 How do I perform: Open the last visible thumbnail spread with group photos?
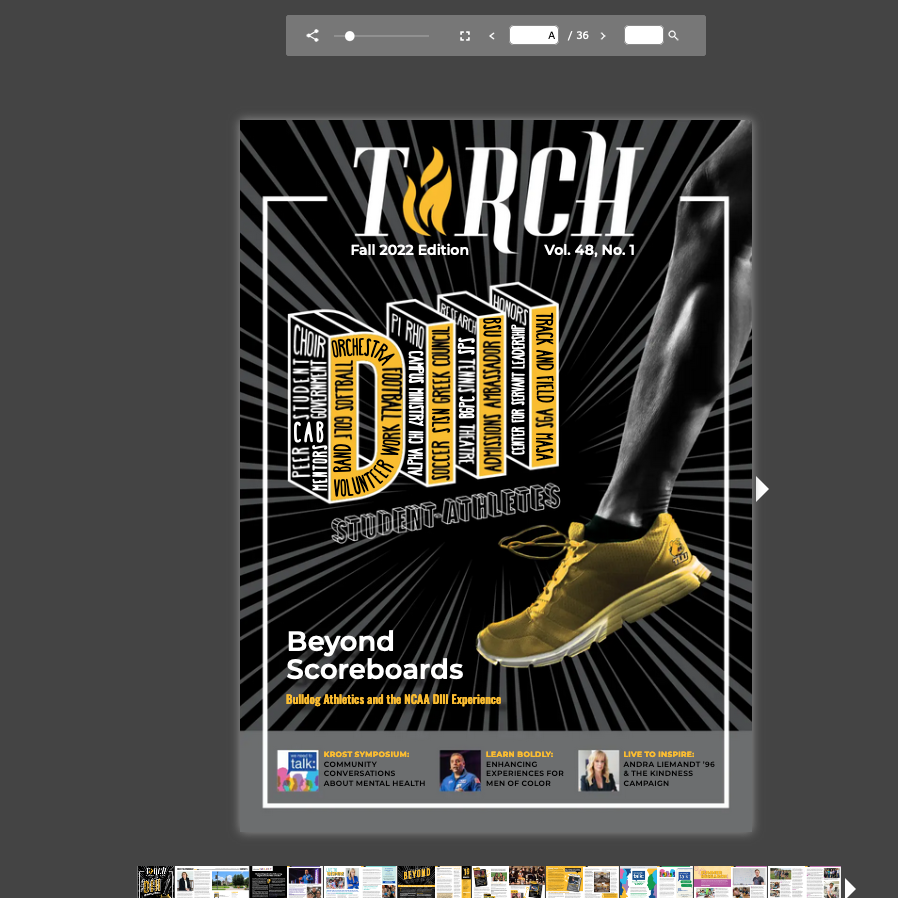click(x=805, y=882)
